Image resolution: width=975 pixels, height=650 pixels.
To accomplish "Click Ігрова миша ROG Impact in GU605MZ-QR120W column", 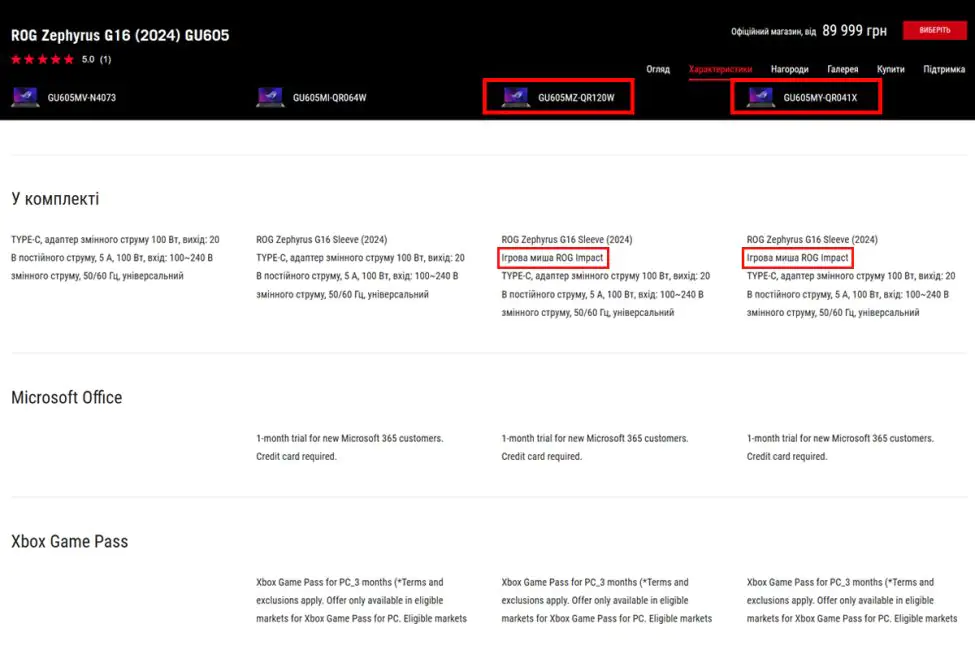I will click(x=552, y=258).
